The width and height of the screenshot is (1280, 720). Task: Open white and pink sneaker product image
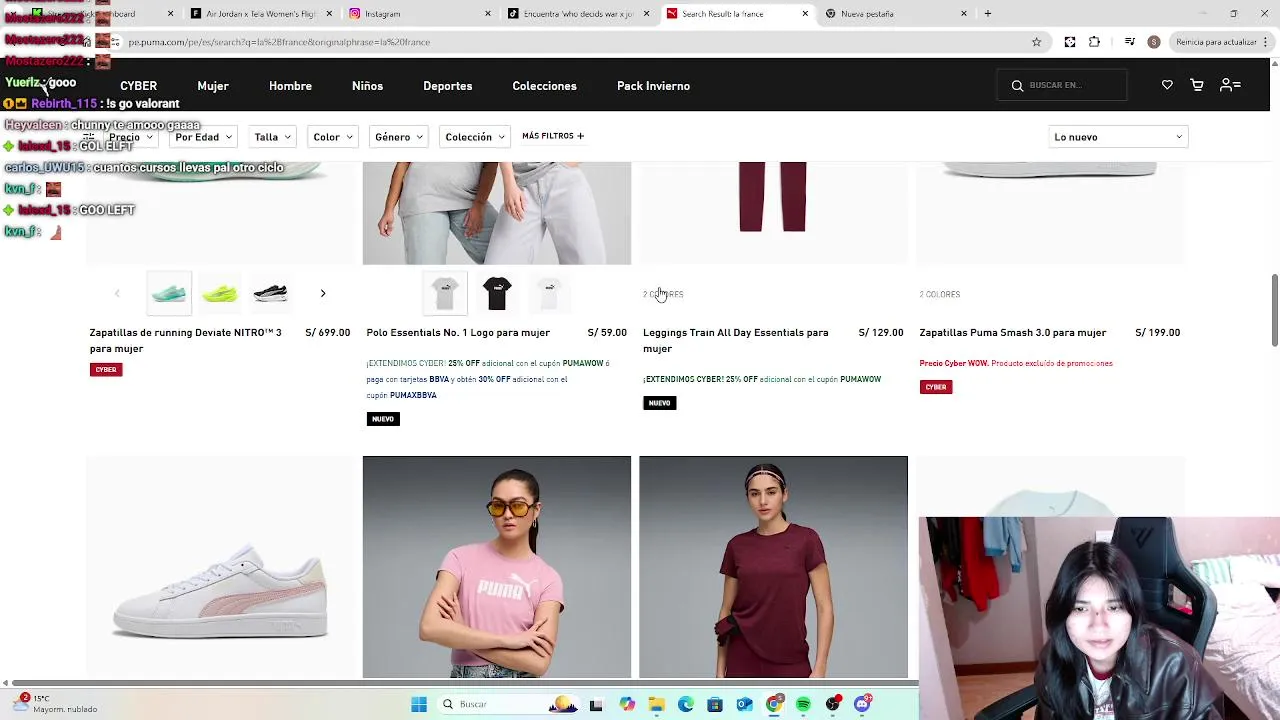click(220, 567)
